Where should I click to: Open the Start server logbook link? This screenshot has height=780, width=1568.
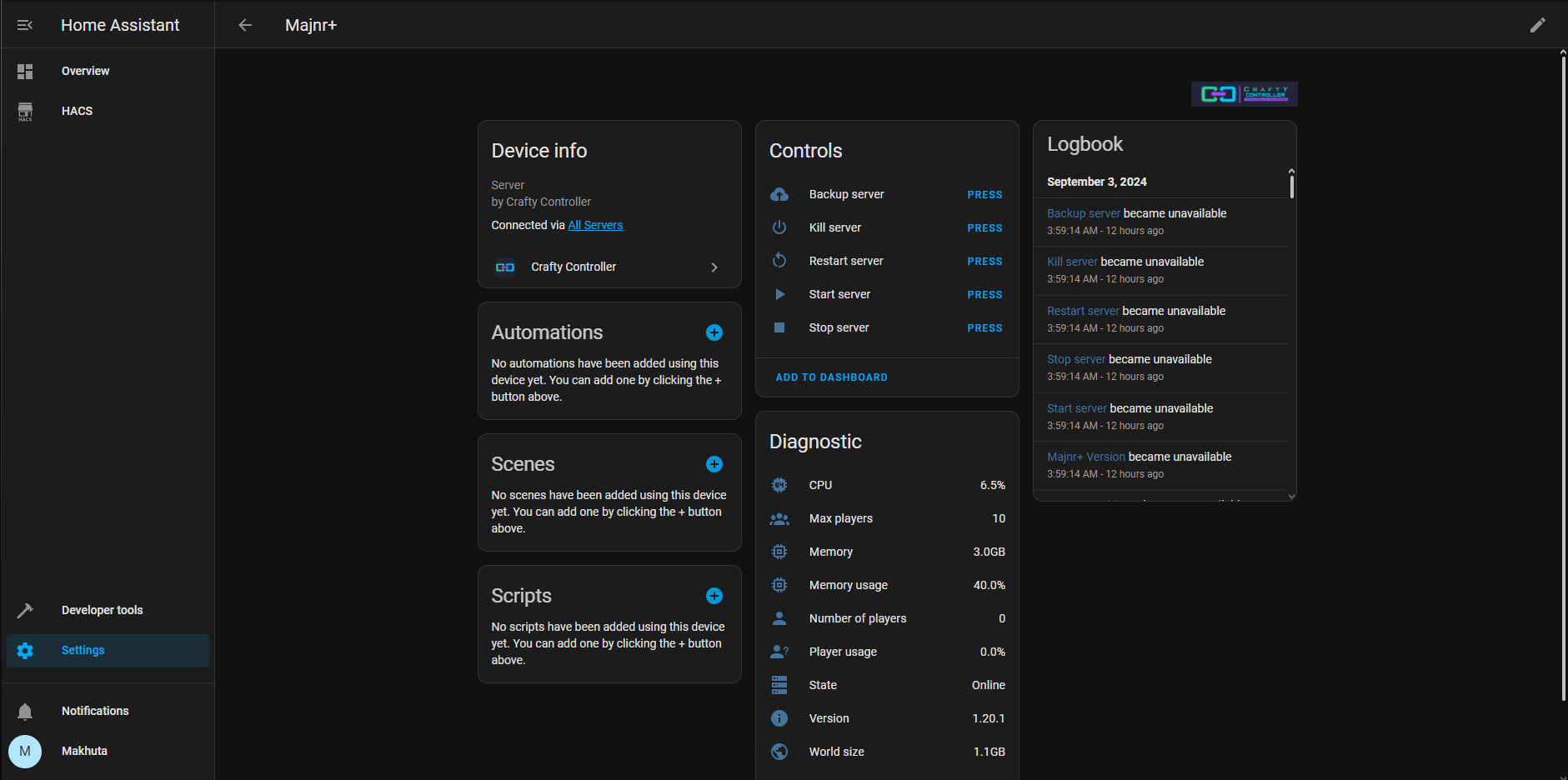(x=1077, y=409)
